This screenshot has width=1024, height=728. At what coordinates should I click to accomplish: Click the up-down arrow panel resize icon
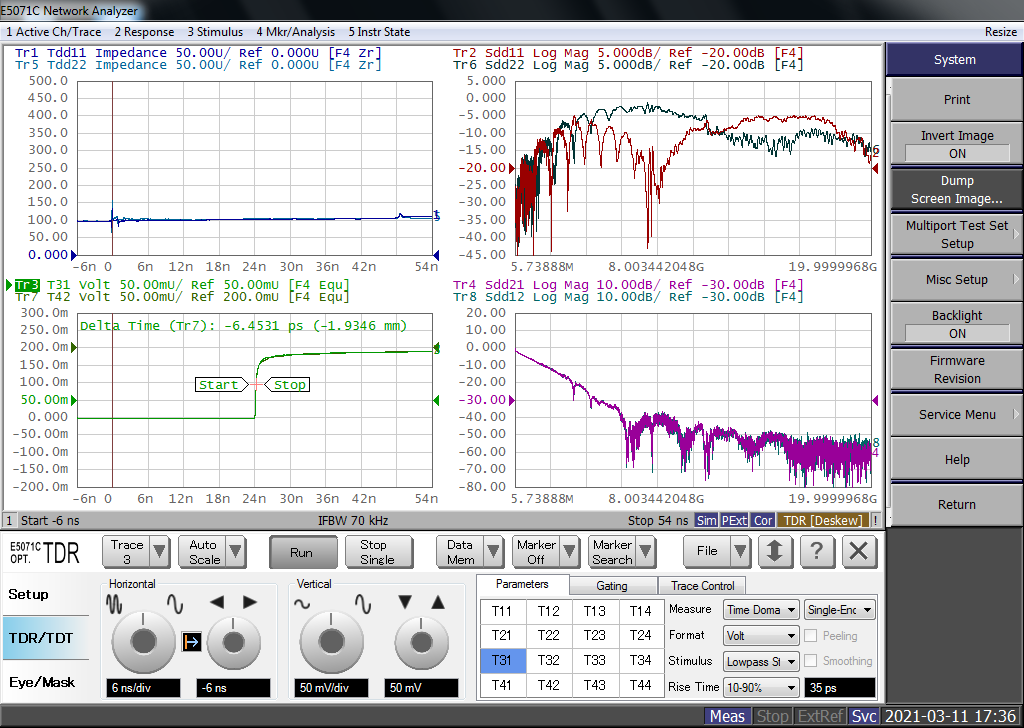(x=775, y=551)
